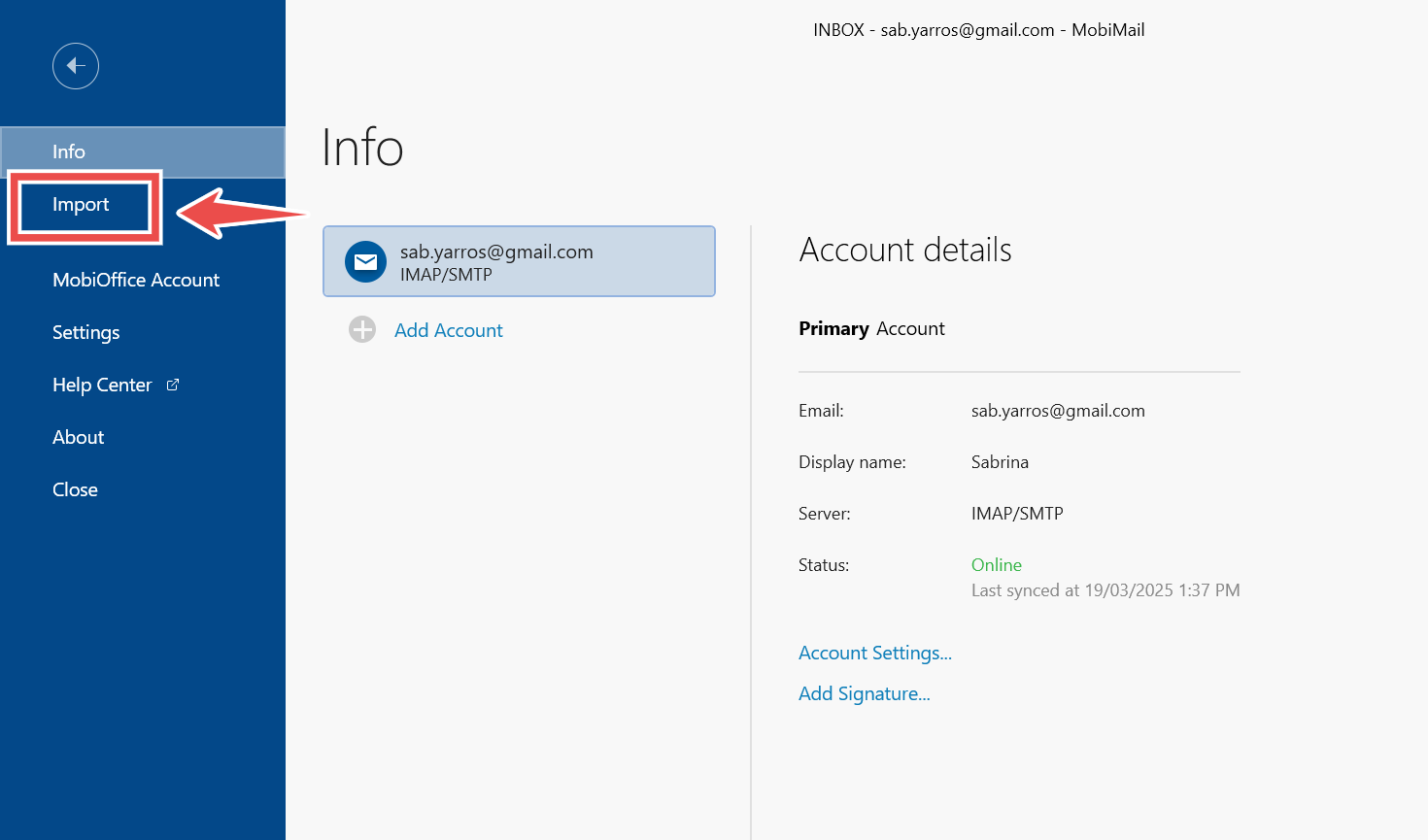This screenshot has width=1428, height=840.
Task: Open Help Center from the sidebar
Action: pos(102,385)
